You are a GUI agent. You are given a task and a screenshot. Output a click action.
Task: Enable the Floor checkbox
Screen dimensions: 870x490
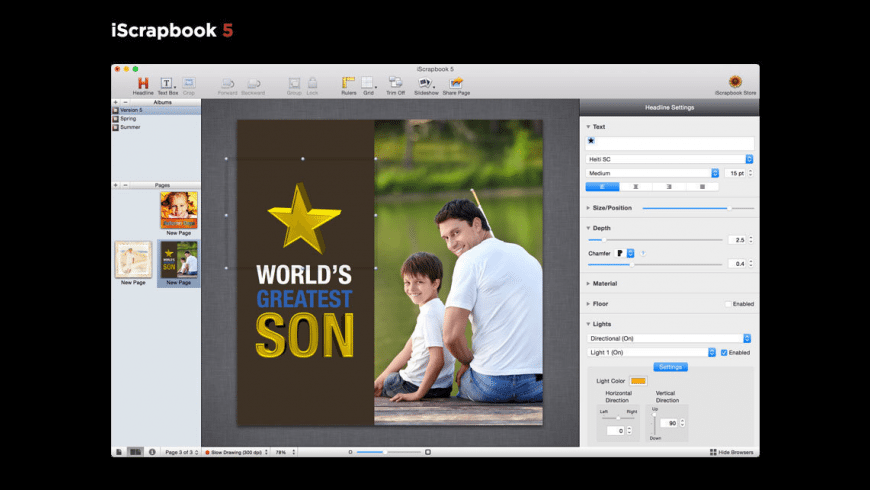[727, 304]
